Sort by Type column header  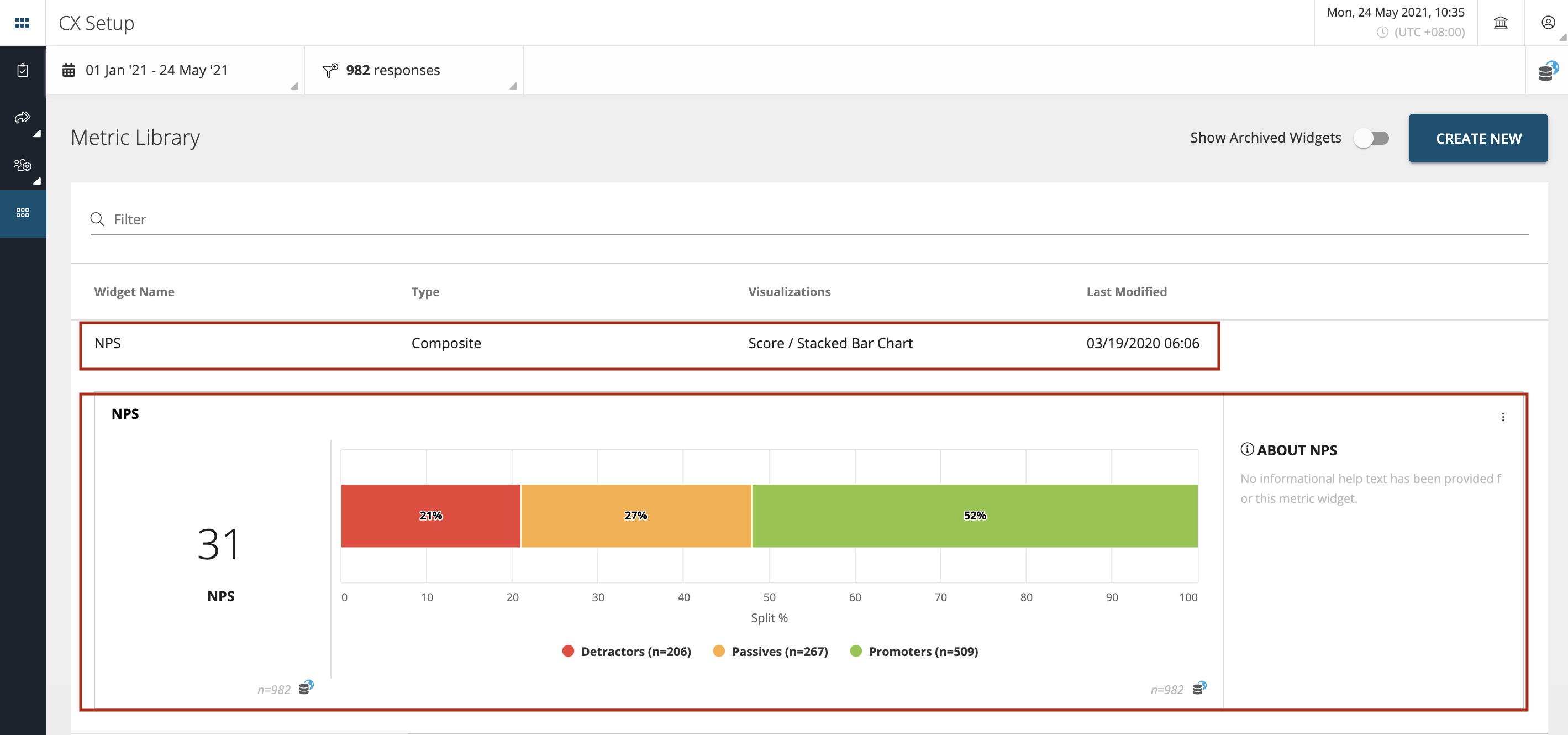pyautogui.click(x=425, y=292)
